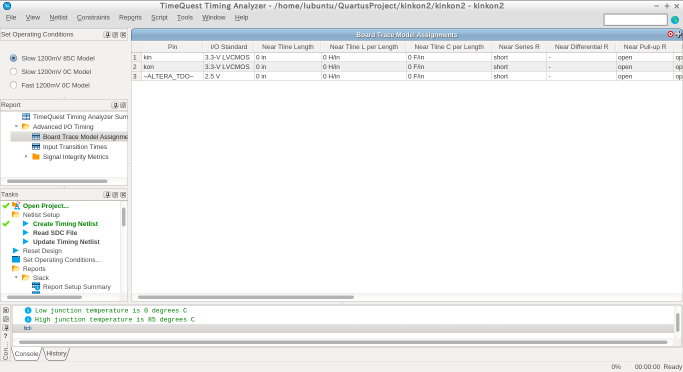Viewport: 683px width, 372px height.
Task: Close the console panel with its X icon
Action: [x=6, y=310]
